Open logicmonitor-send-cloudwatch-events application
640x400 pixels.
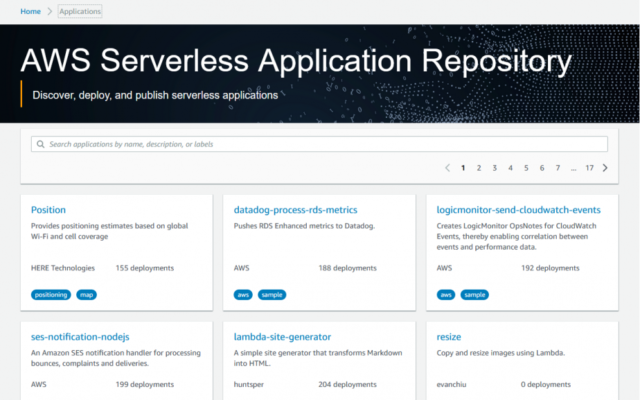click(x=518, y=210)
